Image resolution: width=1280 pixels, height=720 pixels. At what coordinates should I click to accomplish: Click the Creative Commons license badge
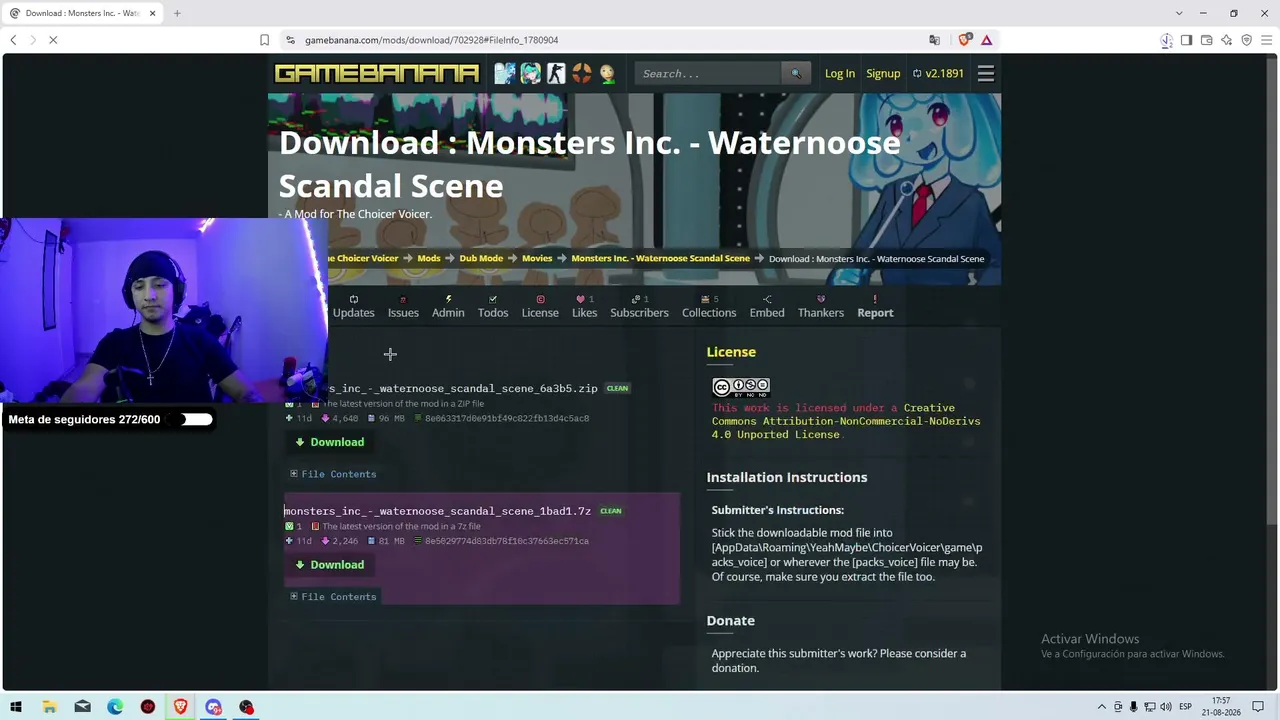pyautogui.click(x=741, y=387)
